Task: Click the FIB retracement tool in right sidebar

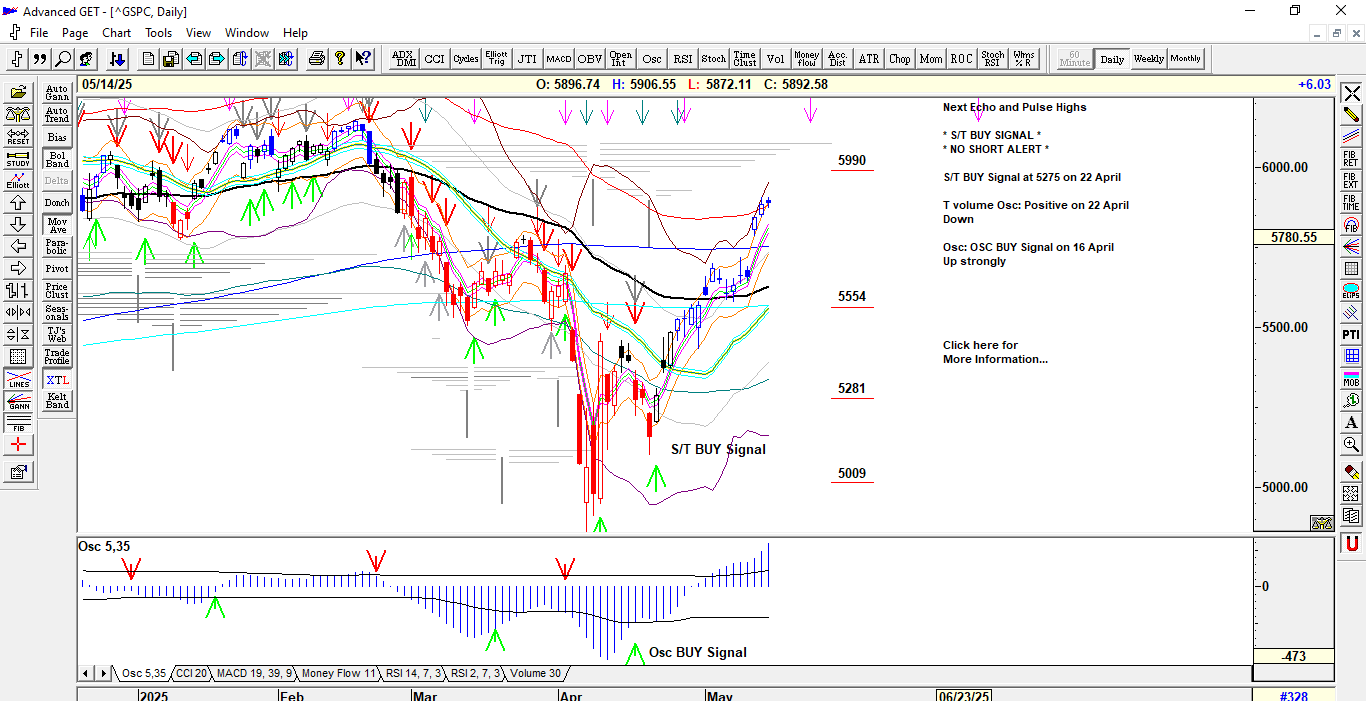Action: click(x=1351, y=159)
